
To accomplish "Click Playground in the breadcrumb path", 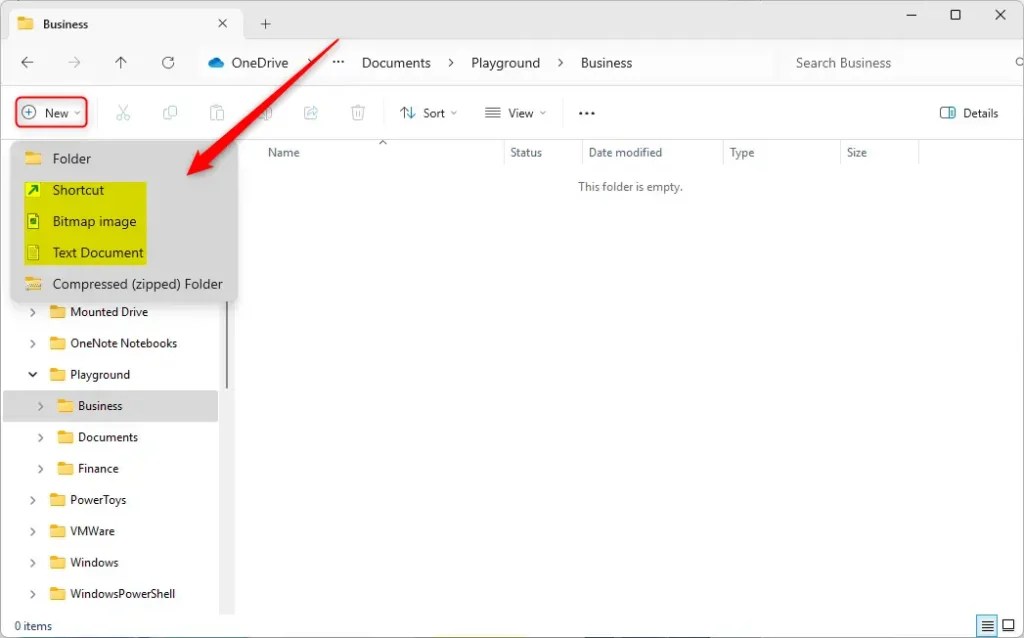I will click(x=505, y=63).
